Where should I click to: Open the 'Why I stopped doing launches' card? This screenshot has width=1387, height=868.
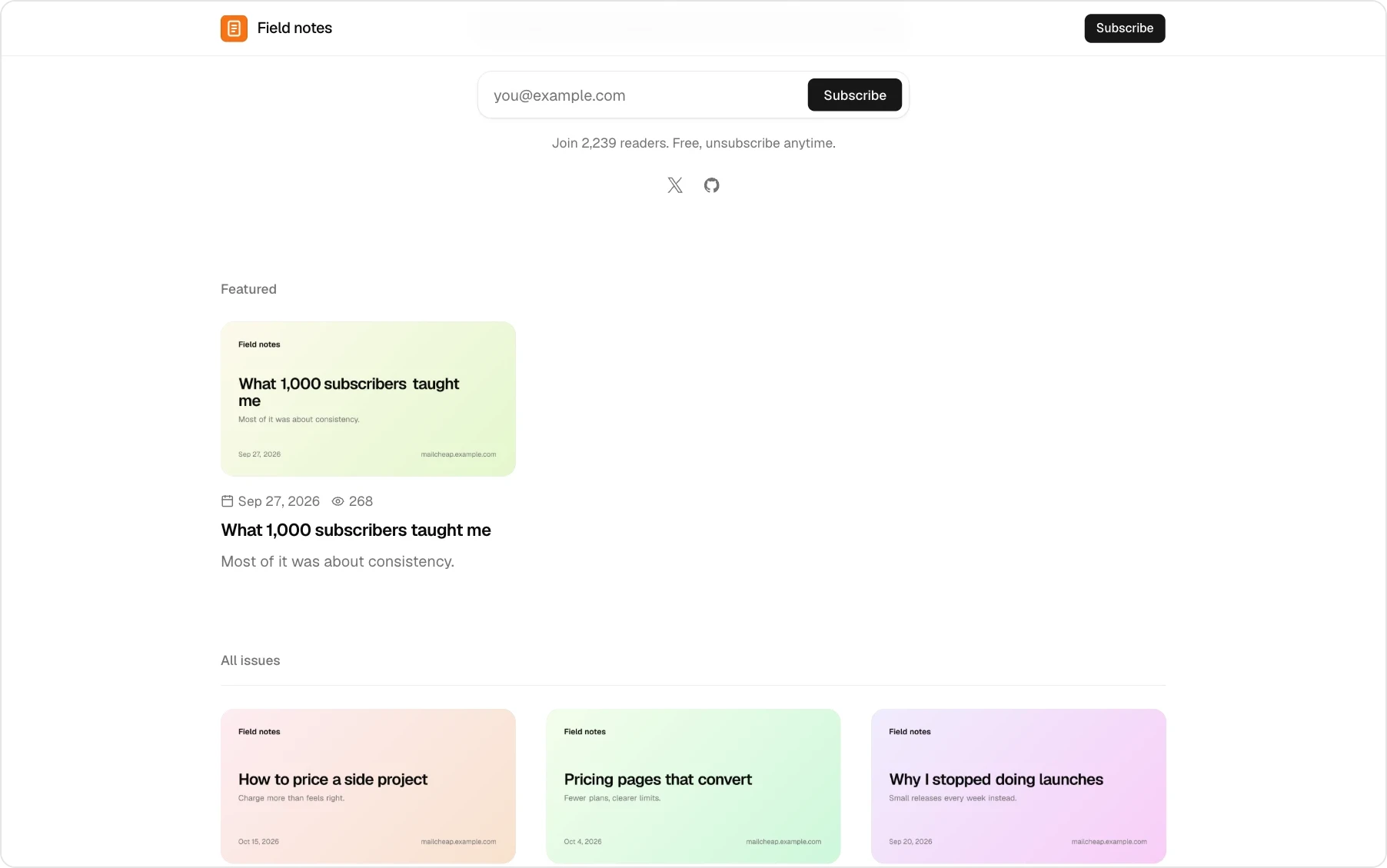pyautogui.click(x=1019, y=786)
